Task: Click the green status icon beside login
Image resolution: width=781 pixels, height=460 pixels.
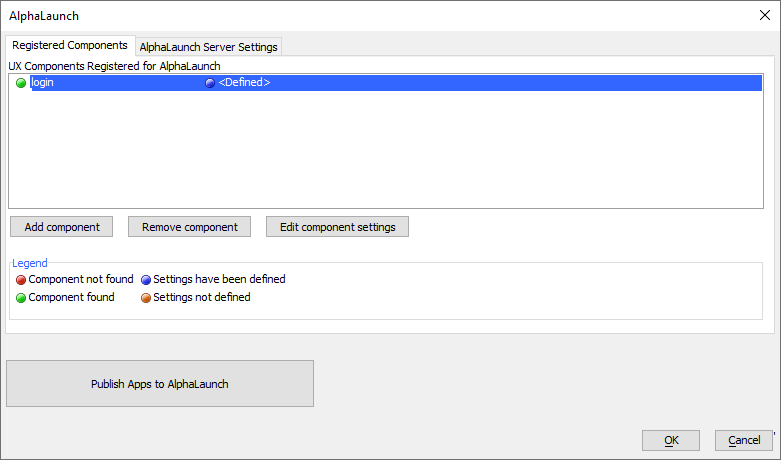Action: pos(21,83)
